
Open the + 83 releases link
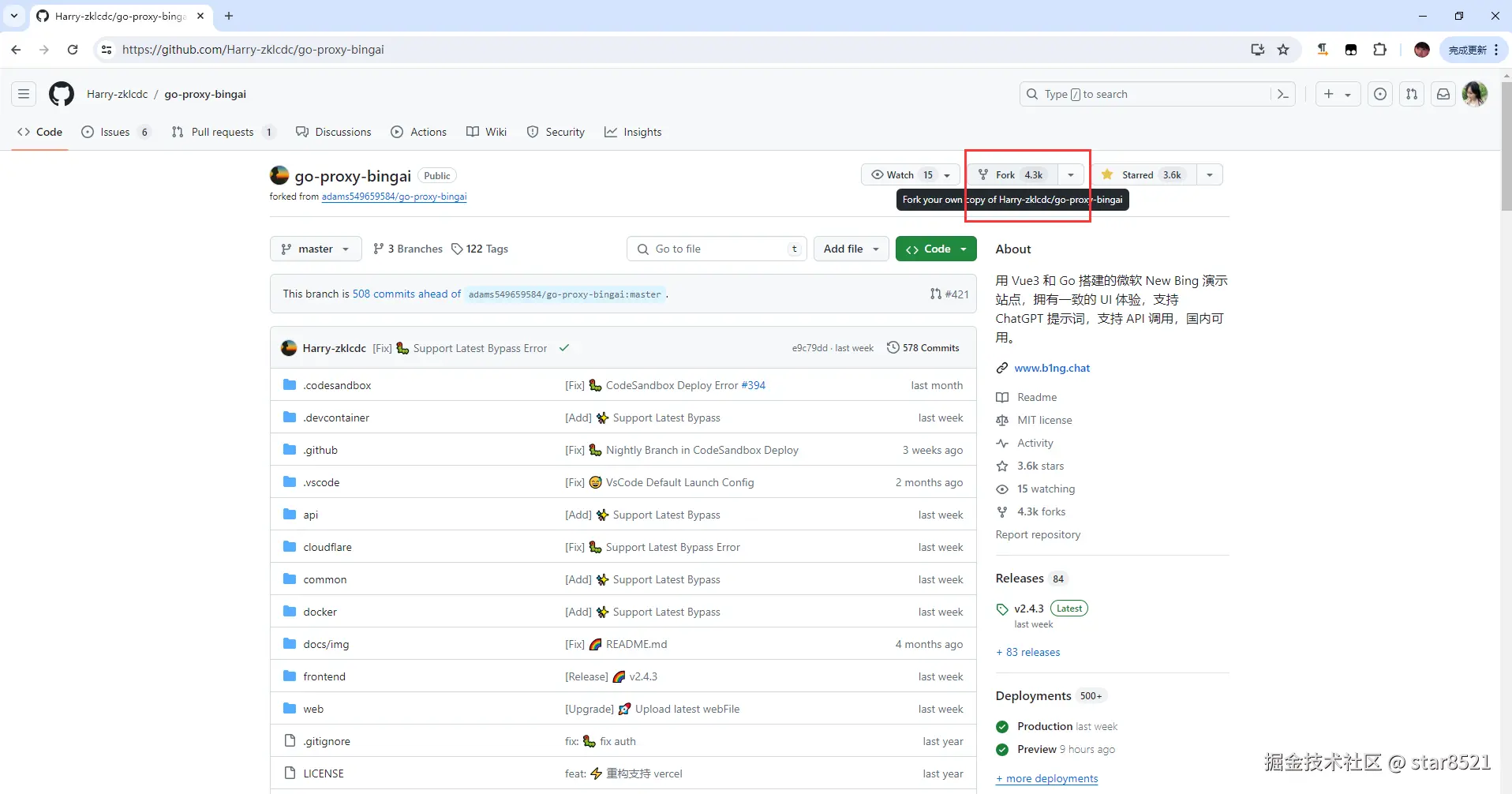coord(1027,652)
